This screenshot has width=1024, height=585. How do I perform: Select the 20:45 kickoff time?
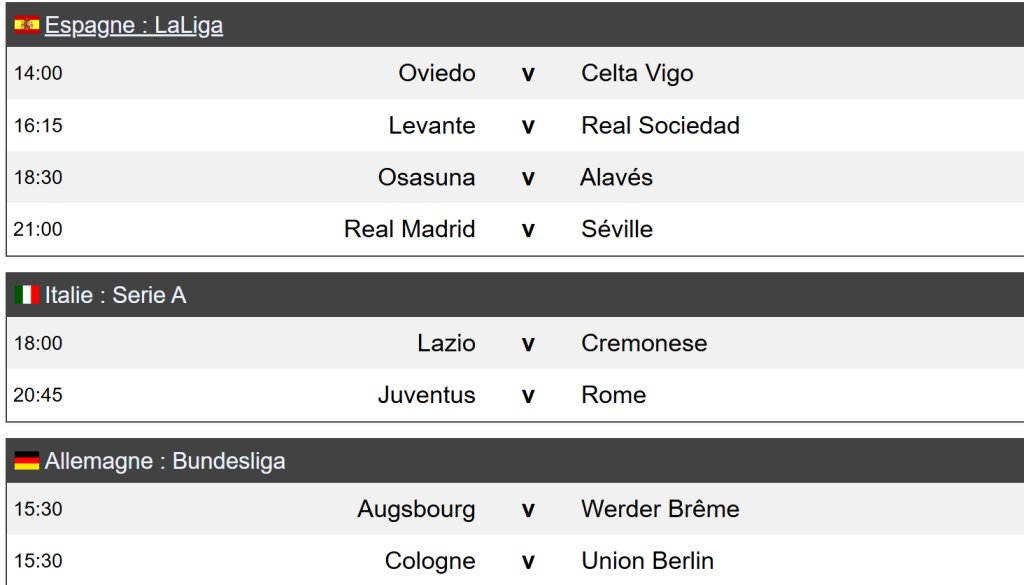(38, 396)
